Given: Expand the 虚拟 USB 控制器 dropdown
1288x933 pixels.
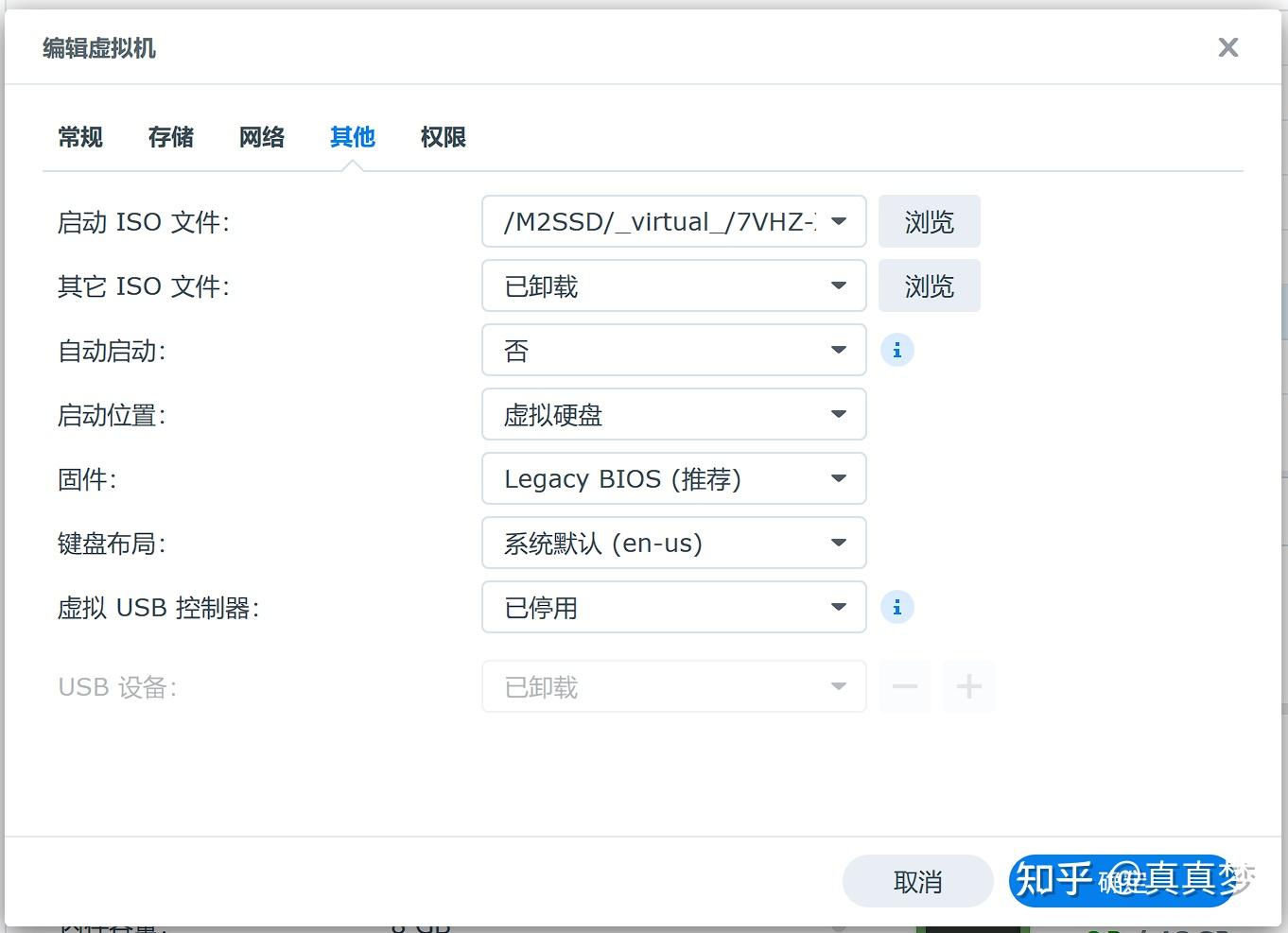Looking at the screenshot, I should click(x=674, y=607).
